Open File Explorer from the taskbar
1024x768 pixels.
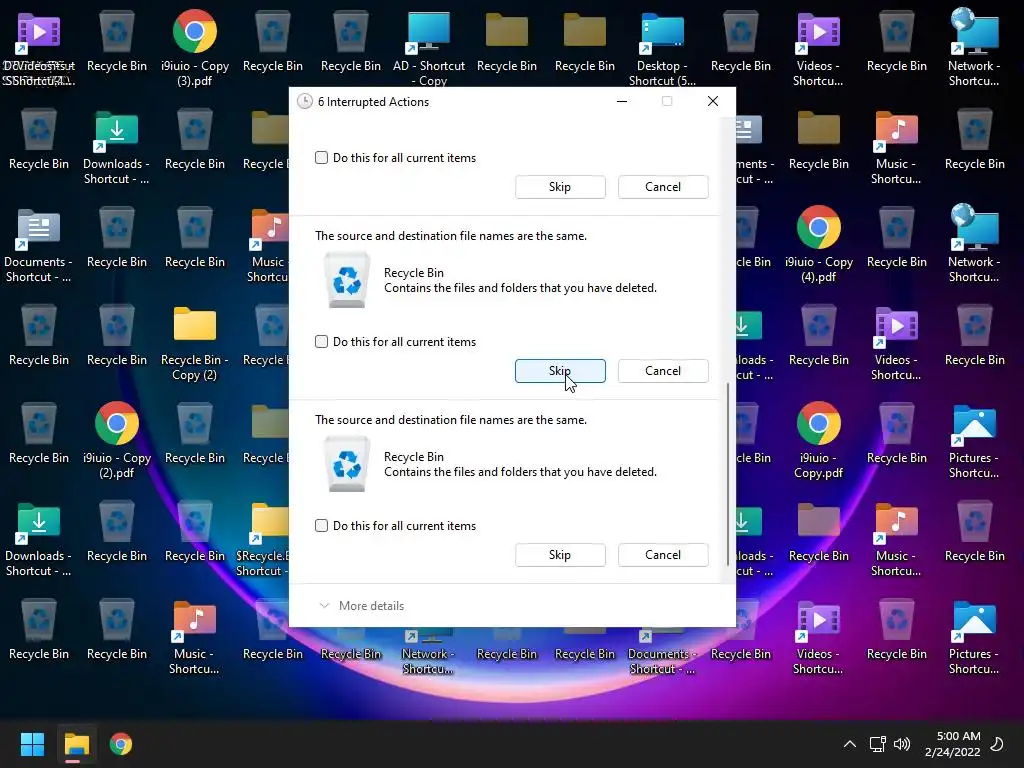coord(76,744)
